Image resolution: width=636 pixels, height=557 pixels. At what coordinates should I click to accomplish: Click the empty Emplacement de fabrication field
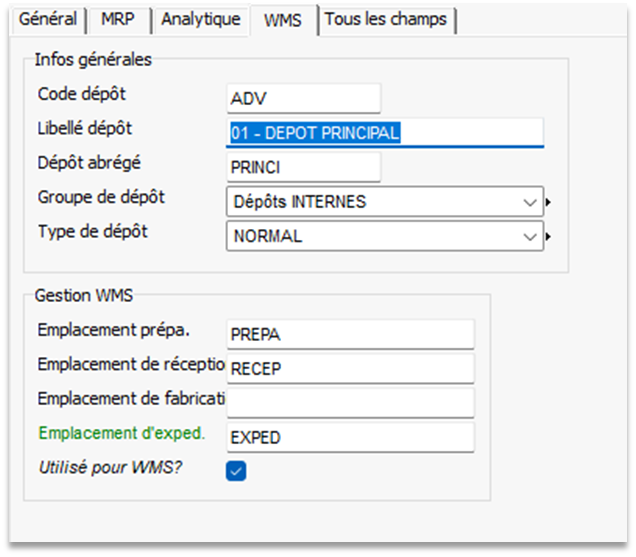tap(350, 403)
